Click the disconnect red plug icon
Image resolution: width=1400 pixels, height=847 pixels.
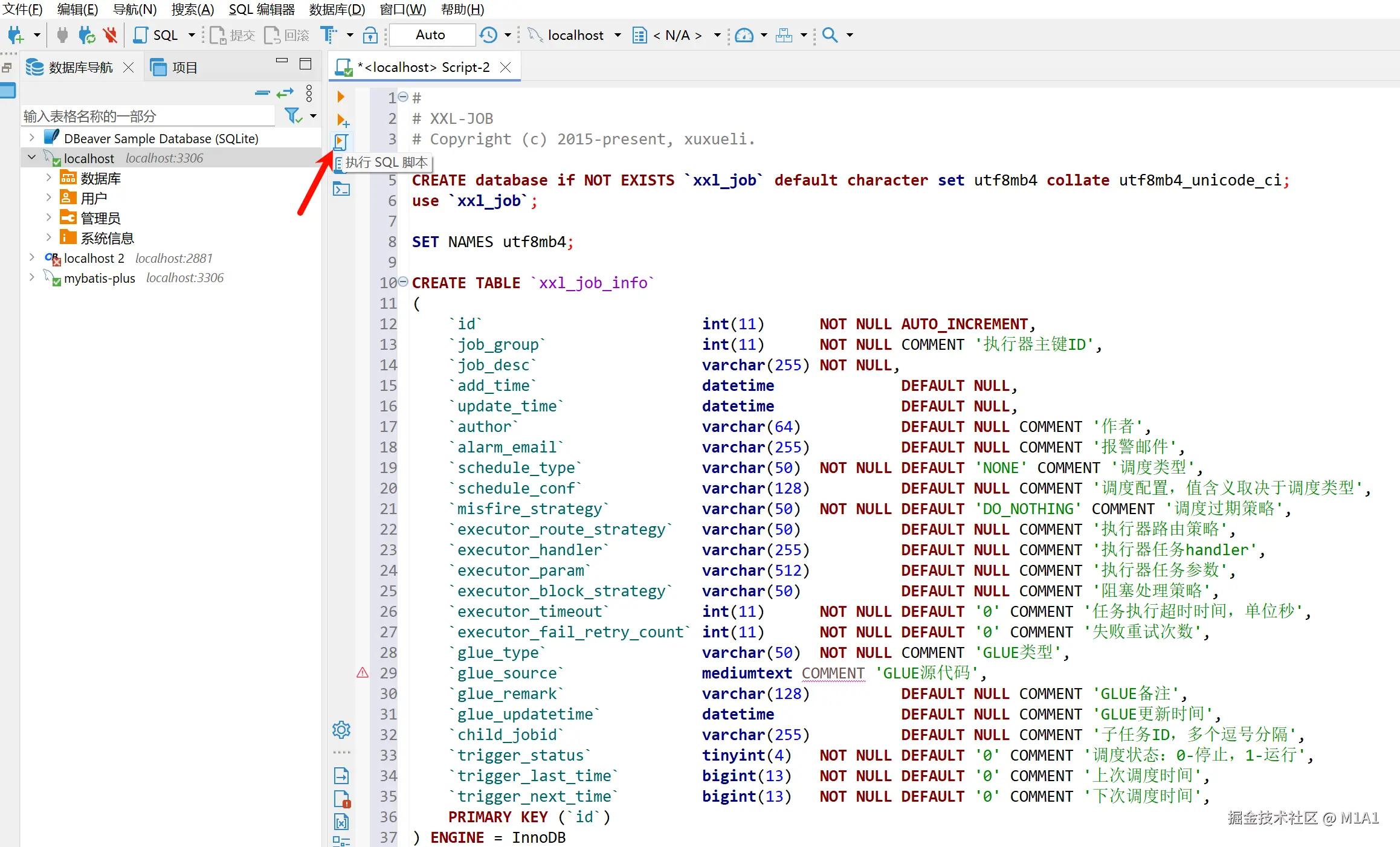coord(110,35)
